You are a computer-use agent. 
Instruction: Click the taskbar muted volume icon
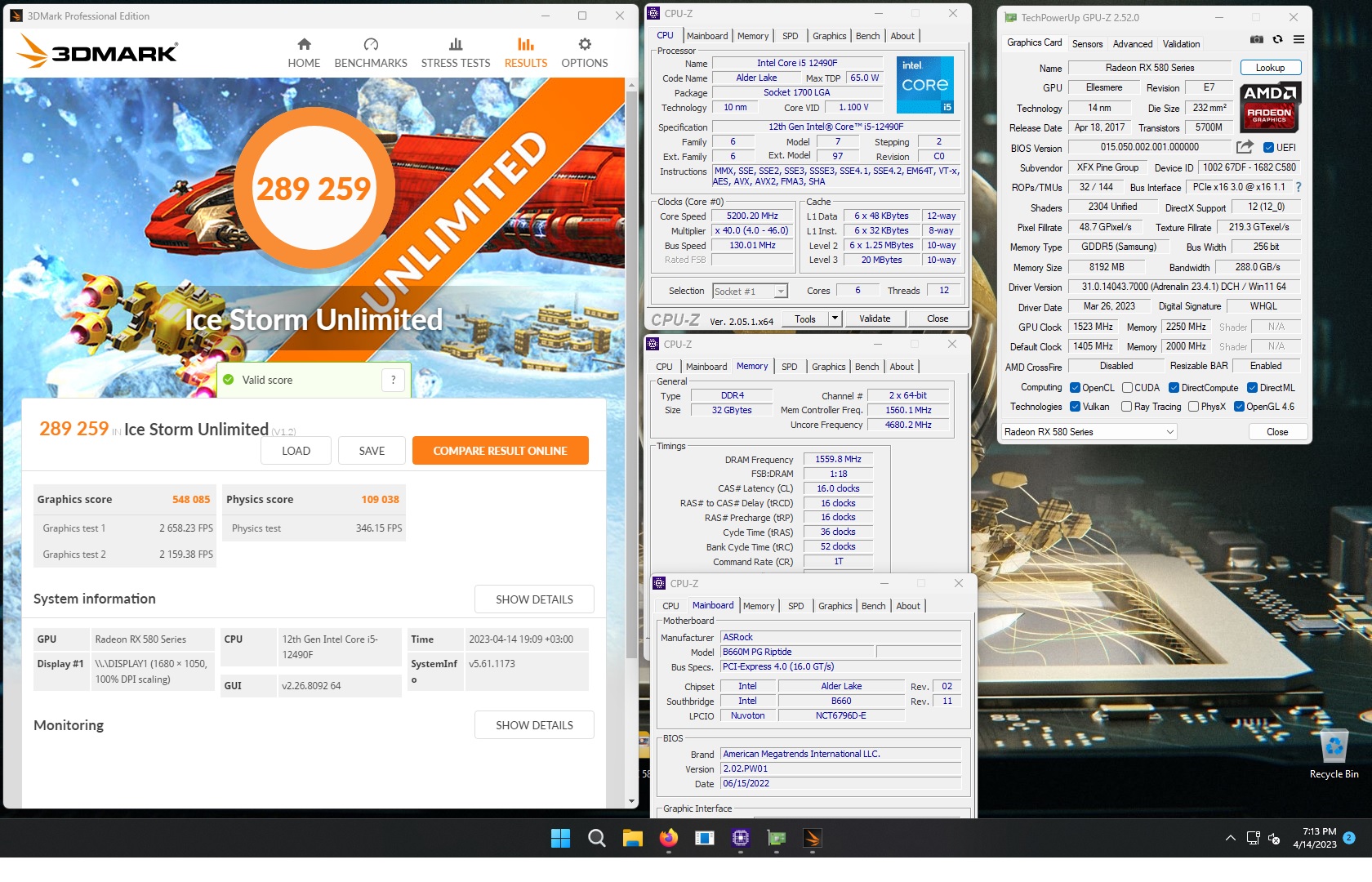pyautogui.click(x=1274, y=838)
